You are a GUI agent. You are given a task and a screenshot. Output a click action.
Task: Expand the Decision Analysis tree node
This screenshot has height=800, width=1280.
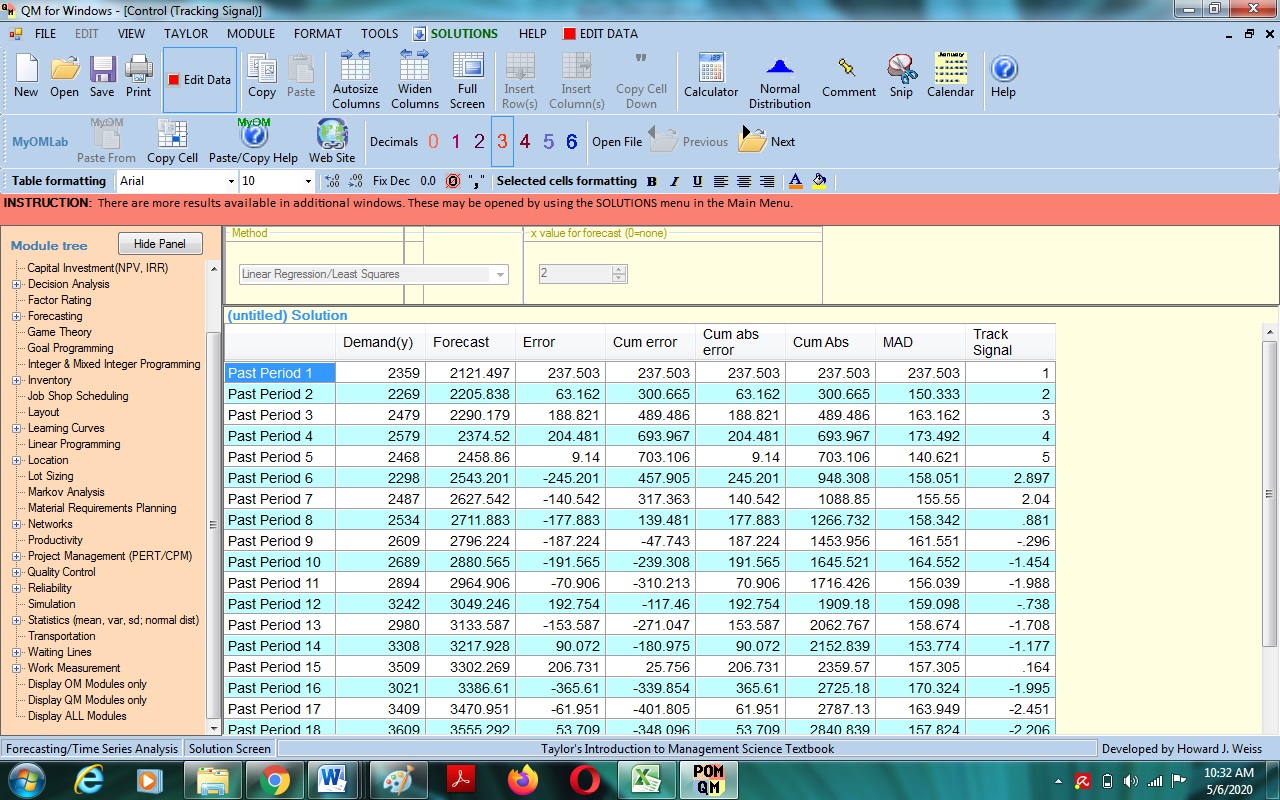click(17, 284)
